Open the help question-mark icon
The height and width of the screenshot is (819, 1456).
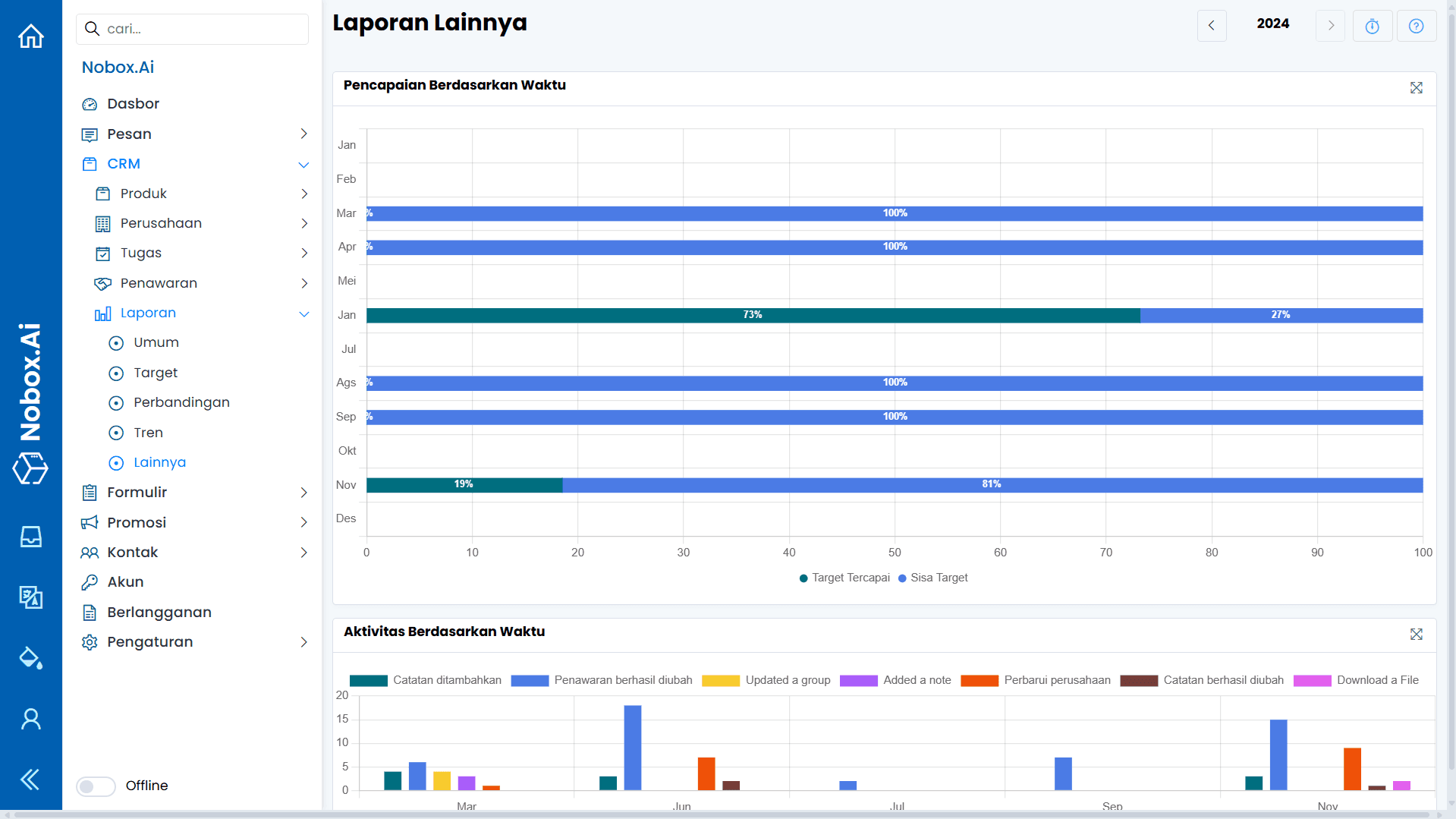point(1416,25)
